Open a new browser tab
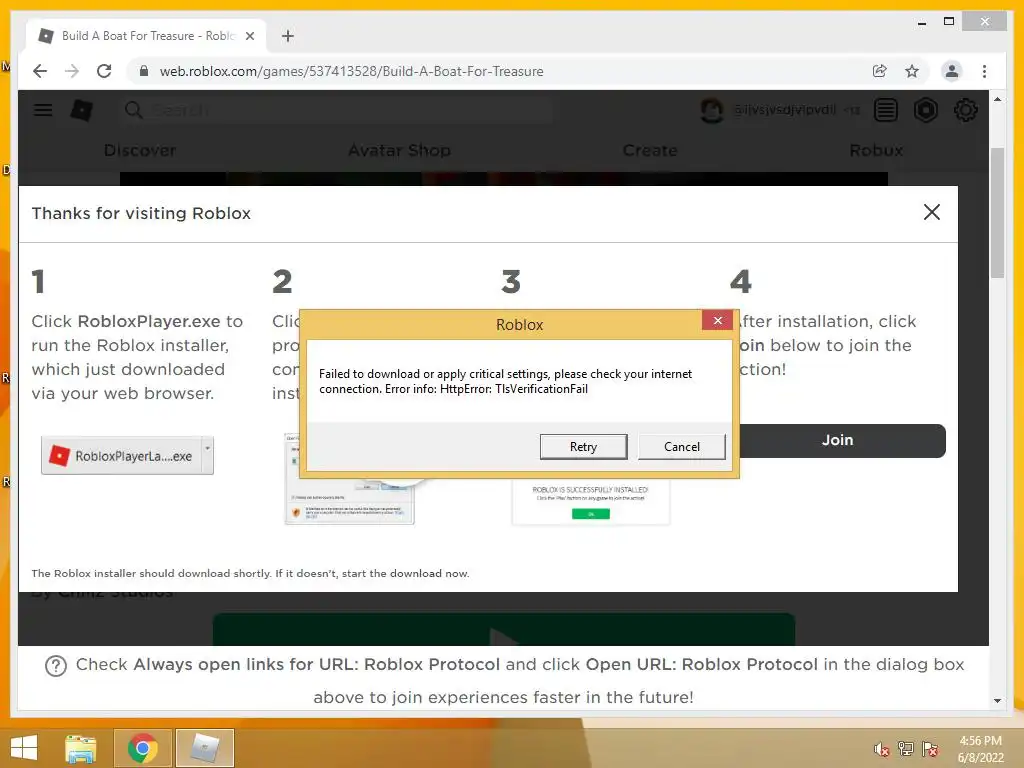1024x768 pixels. (287, 36)
